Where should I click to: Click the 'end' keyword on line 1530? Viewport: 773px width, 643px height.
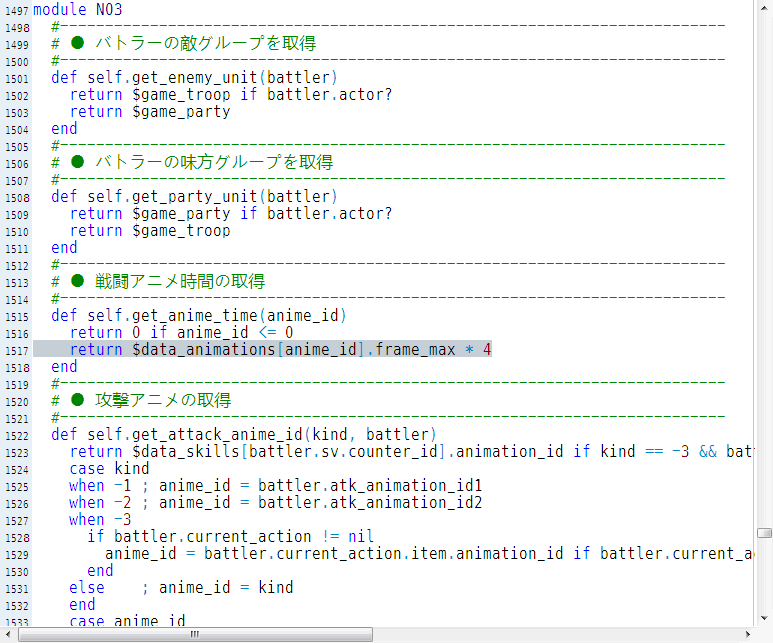point(100,571)
